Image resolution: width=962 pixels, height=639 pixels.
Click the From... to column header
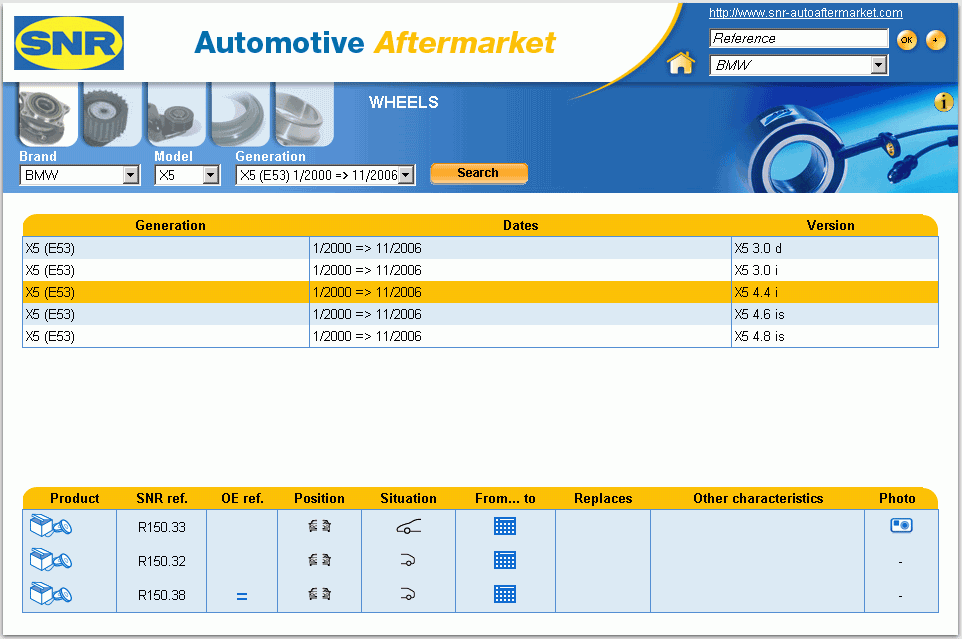[x=506, y=499]
